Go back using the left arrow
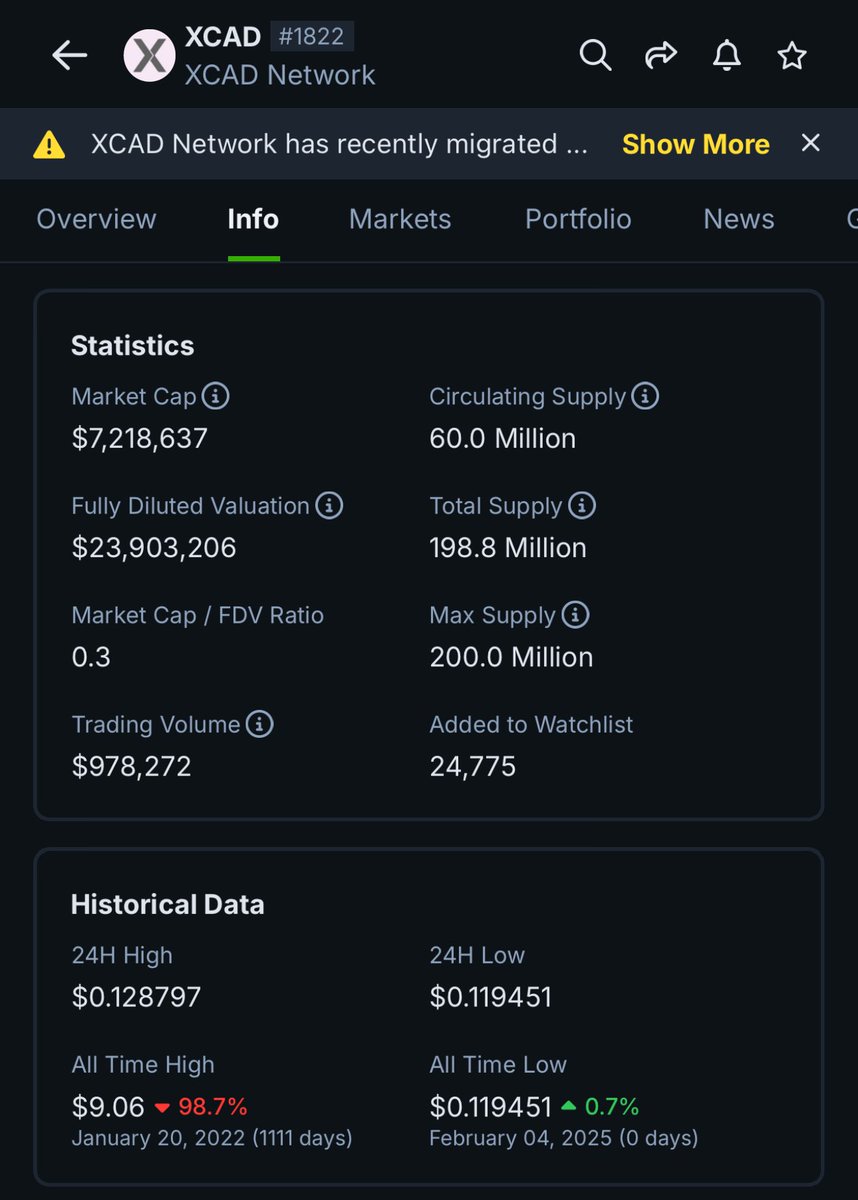Screen dimensions: 858x1200 [70, 56]
